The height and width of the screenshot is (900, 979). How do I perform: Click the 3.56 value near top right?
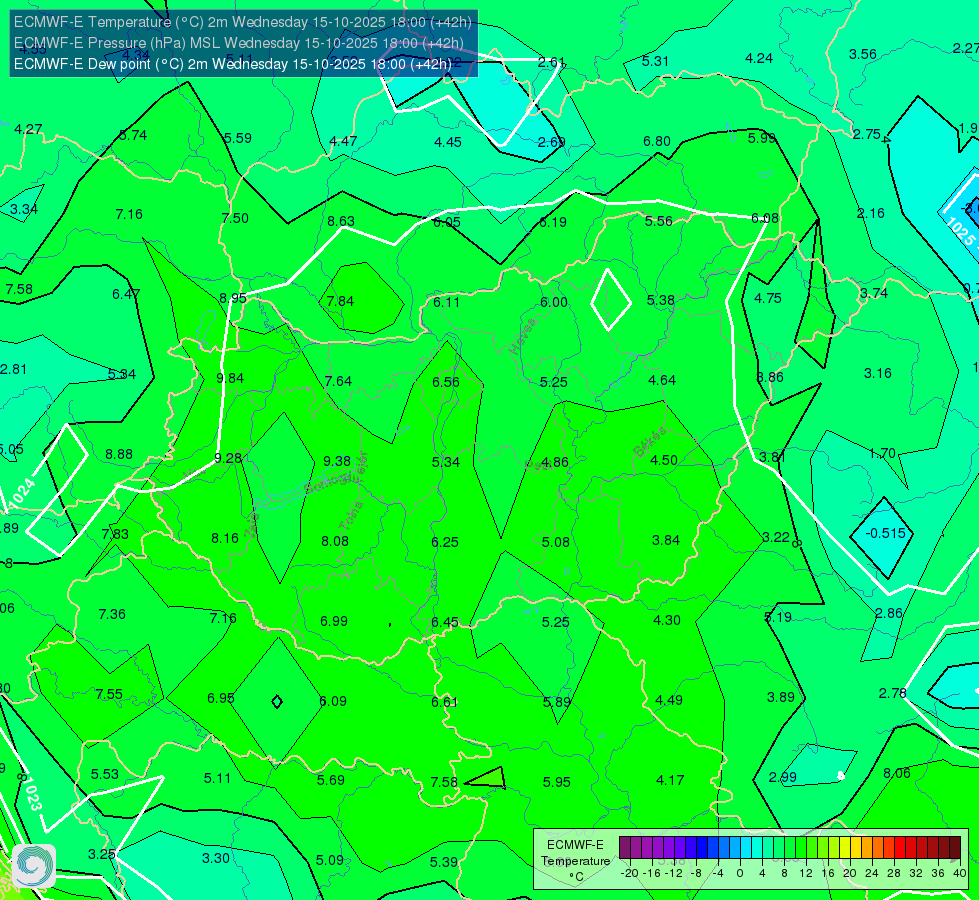tap(863, 54)
